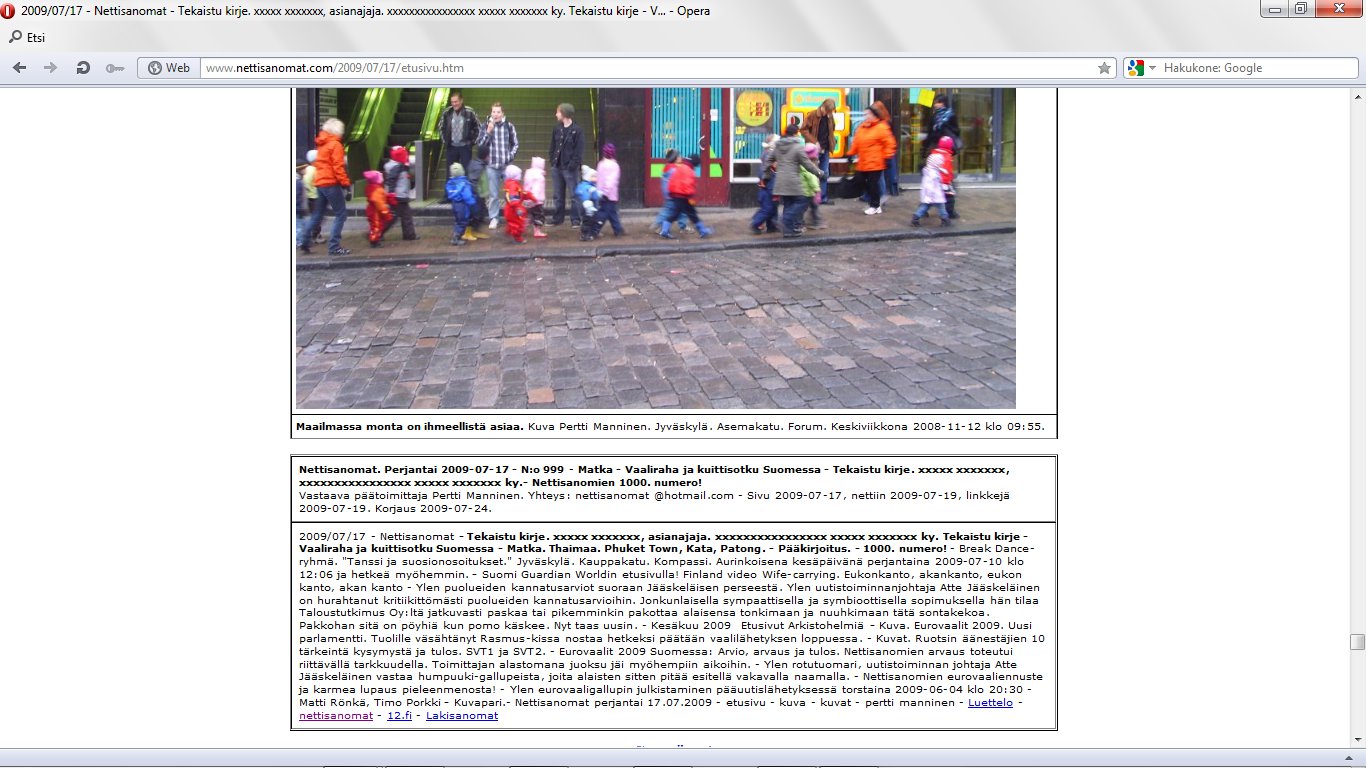This screenshot has width=1366, height=768.
Task: Bookmark page with the star icon
Action: tap(1104, 68)
